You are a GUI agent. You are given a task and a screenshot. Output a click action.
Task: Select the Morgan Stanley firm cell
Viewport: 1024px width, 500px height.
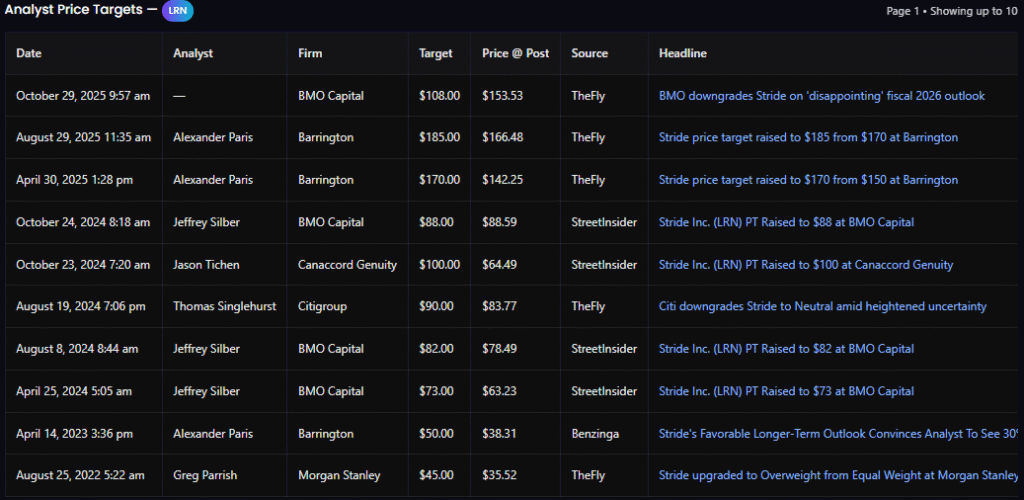tap(339, 476)
